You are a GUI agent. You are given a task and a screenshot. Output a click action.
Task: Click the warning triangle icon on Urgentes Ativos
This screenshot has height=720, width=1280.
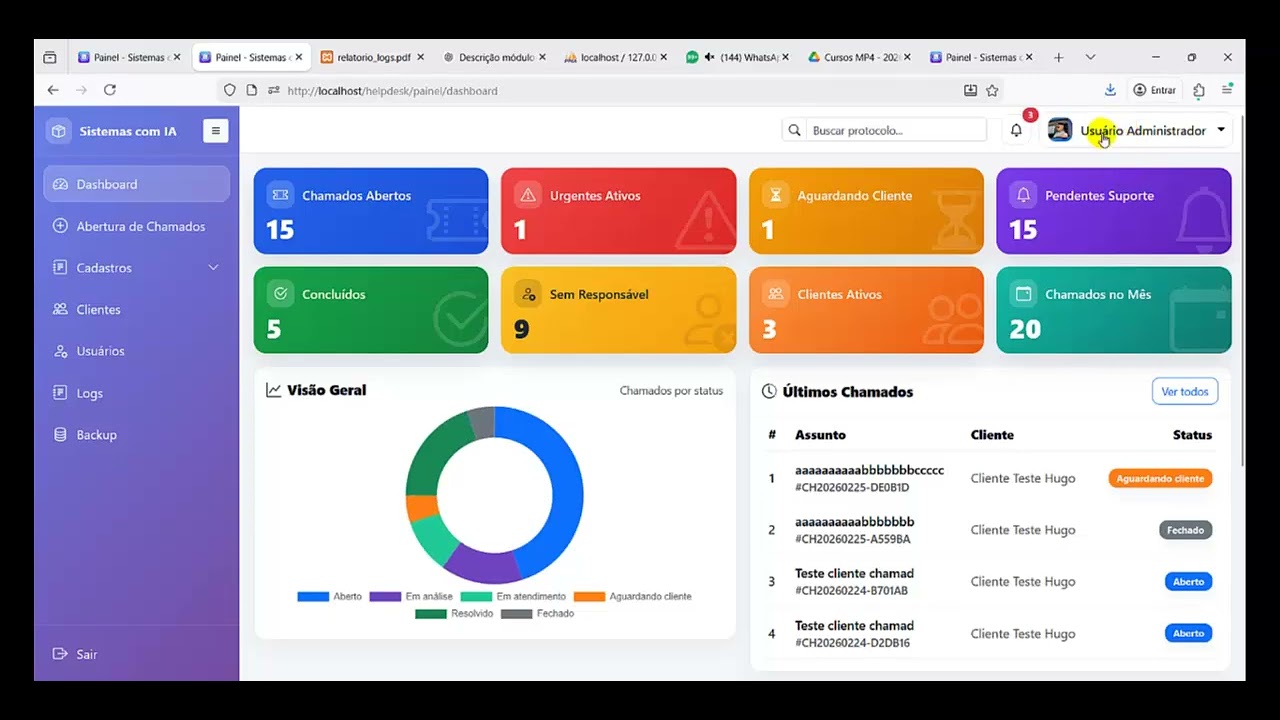pos(528,195)
